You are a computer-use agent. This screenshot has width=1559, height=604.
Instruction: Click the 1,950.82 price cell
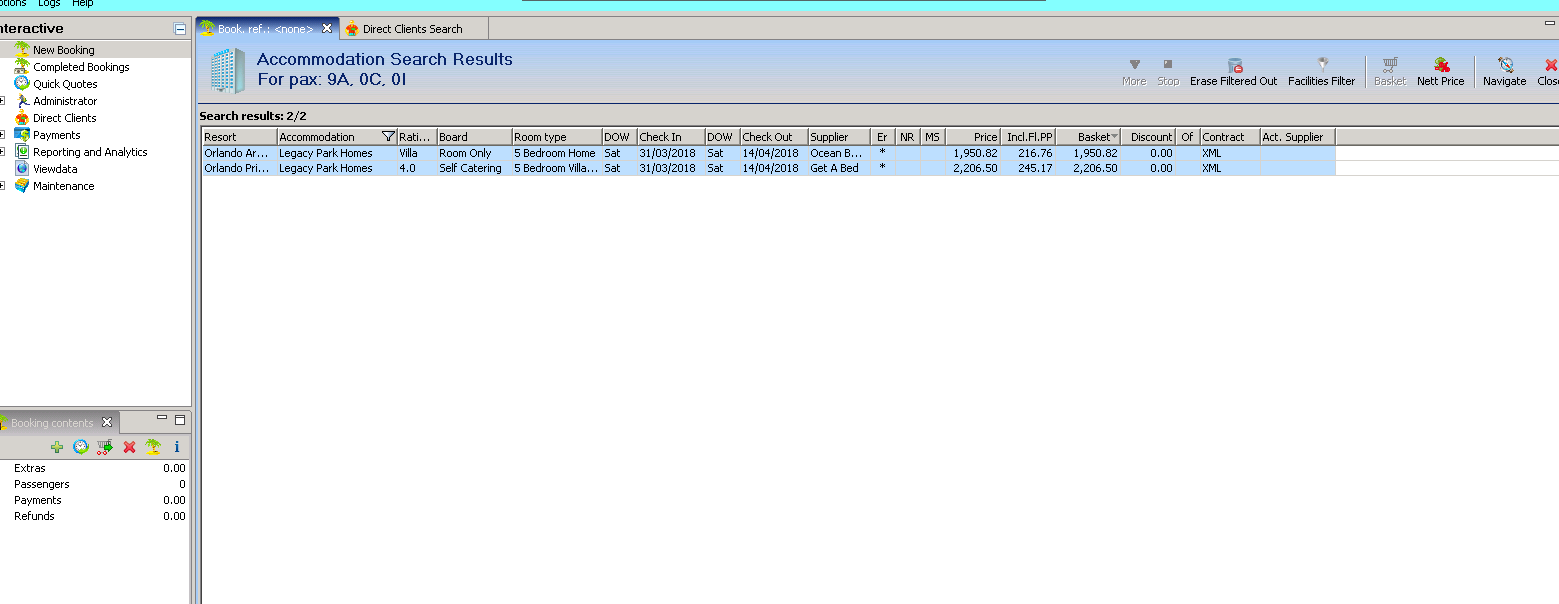973,153
